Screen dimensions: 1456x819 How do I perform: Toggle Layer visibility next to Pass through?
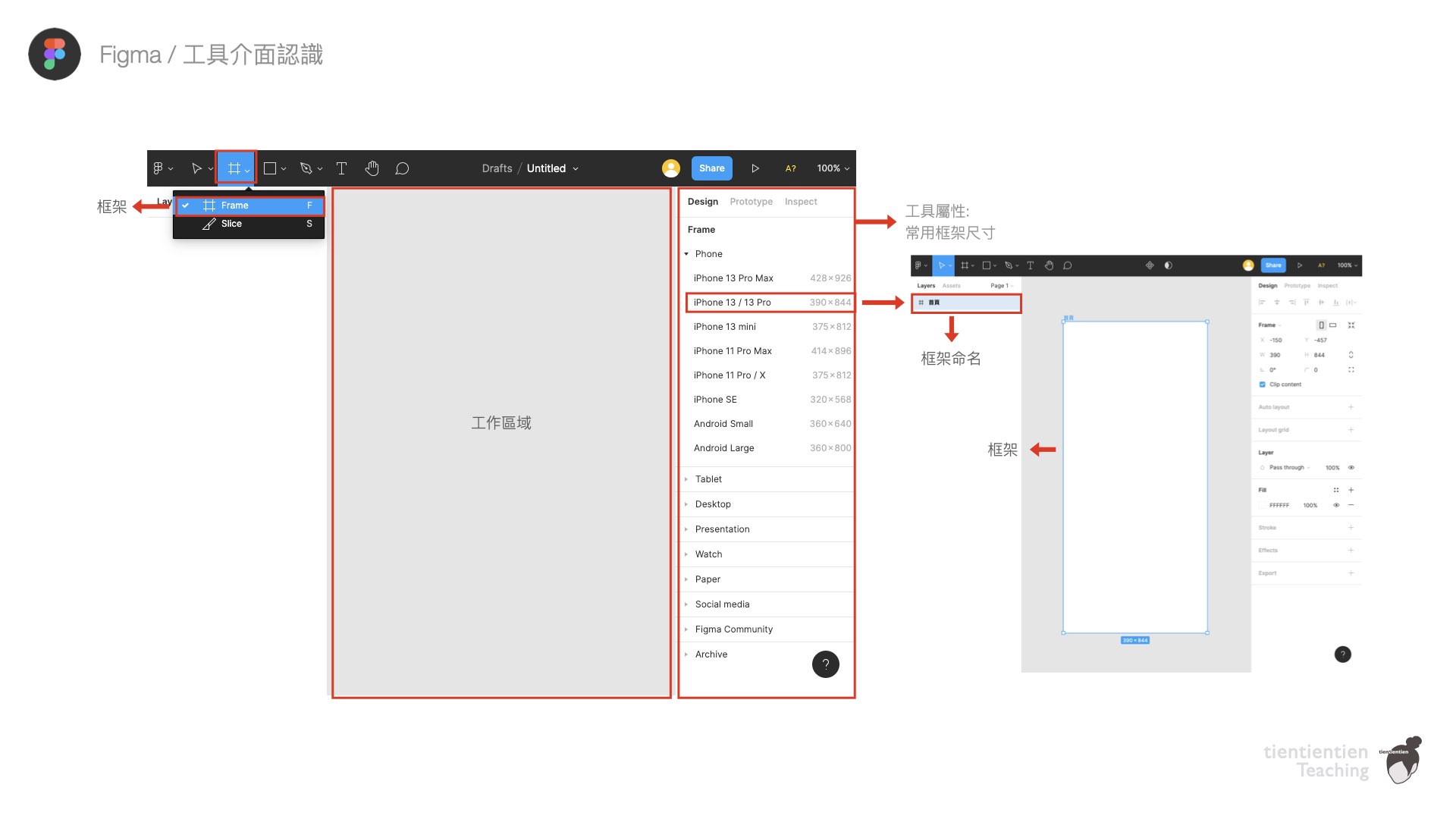click(1351, 468)
